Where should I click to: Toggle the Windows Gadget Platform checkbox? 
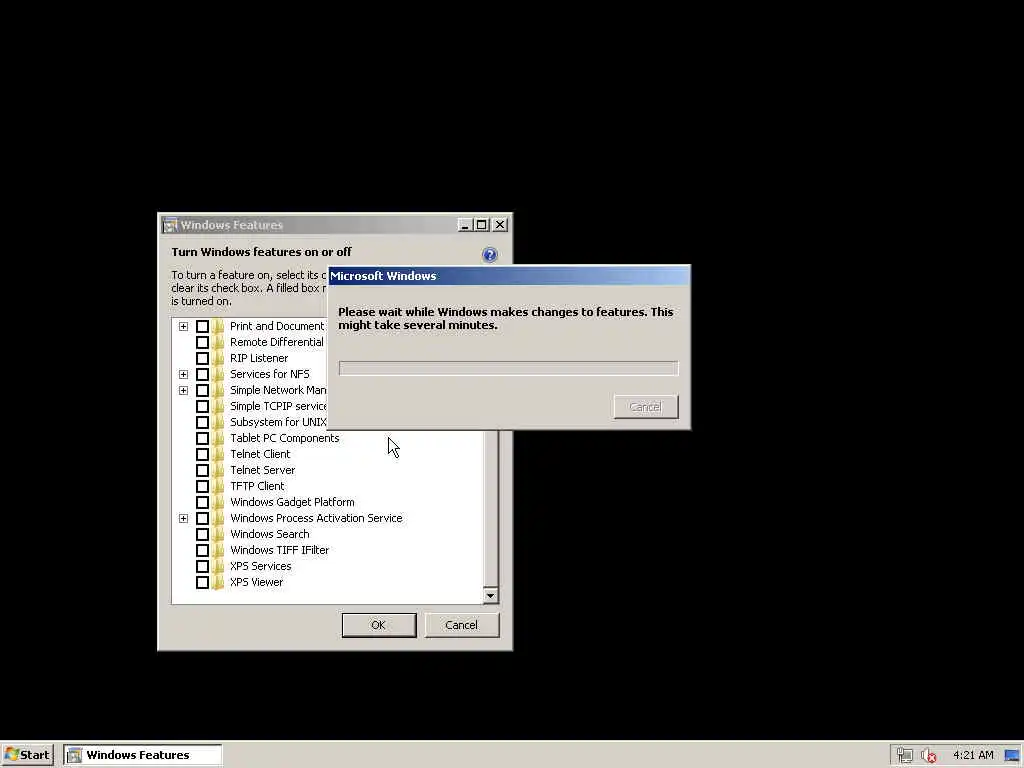point(202,502)
